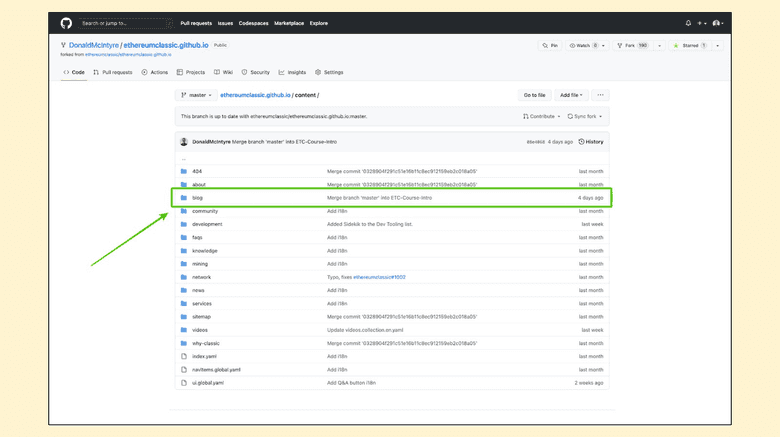Open the community folder
Screen dimensions: 780x437
pos(205,211)
